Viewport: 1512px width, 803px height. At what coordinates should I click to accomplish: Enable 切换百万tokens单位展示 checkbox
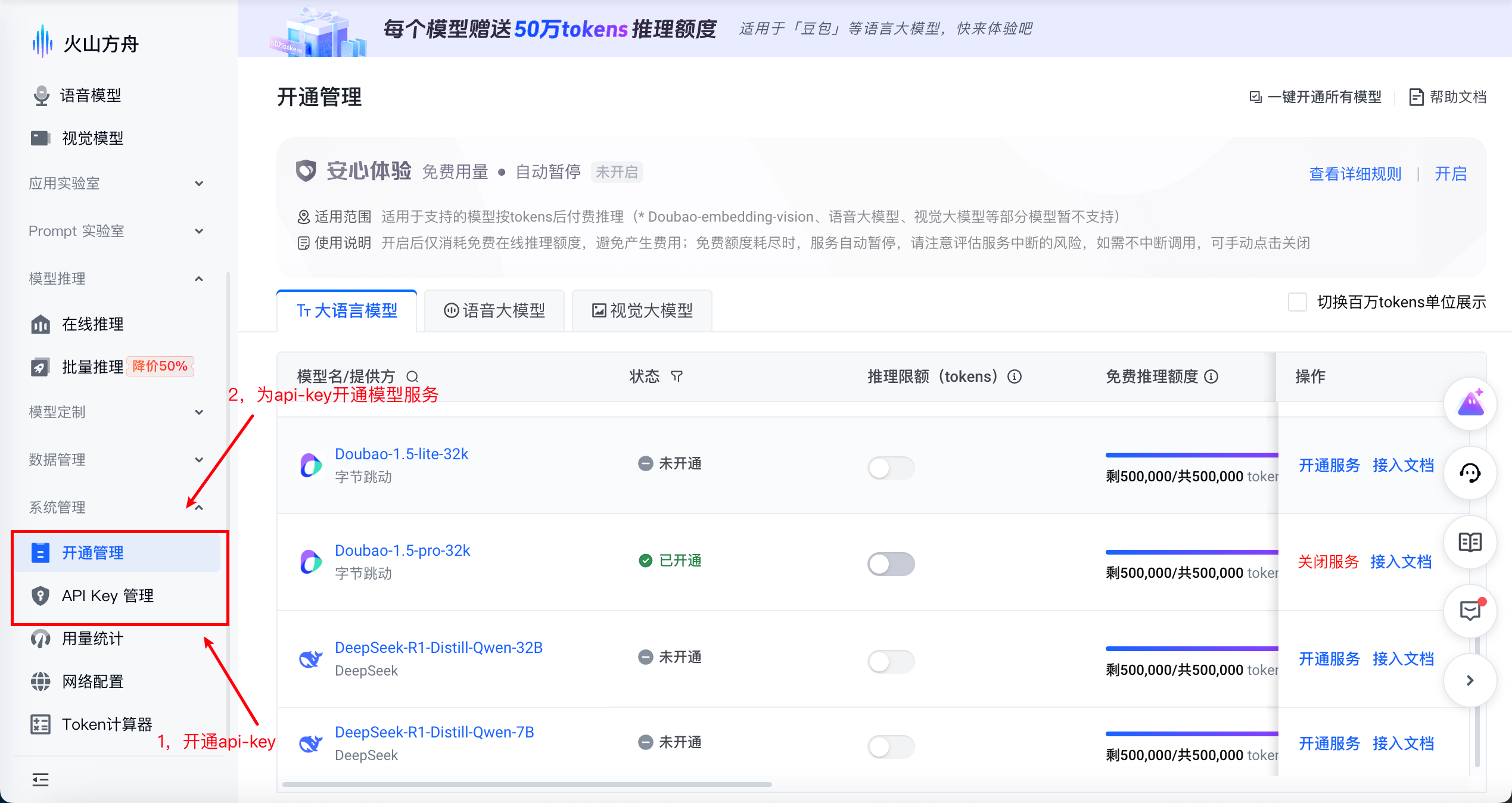point(1297,303)
